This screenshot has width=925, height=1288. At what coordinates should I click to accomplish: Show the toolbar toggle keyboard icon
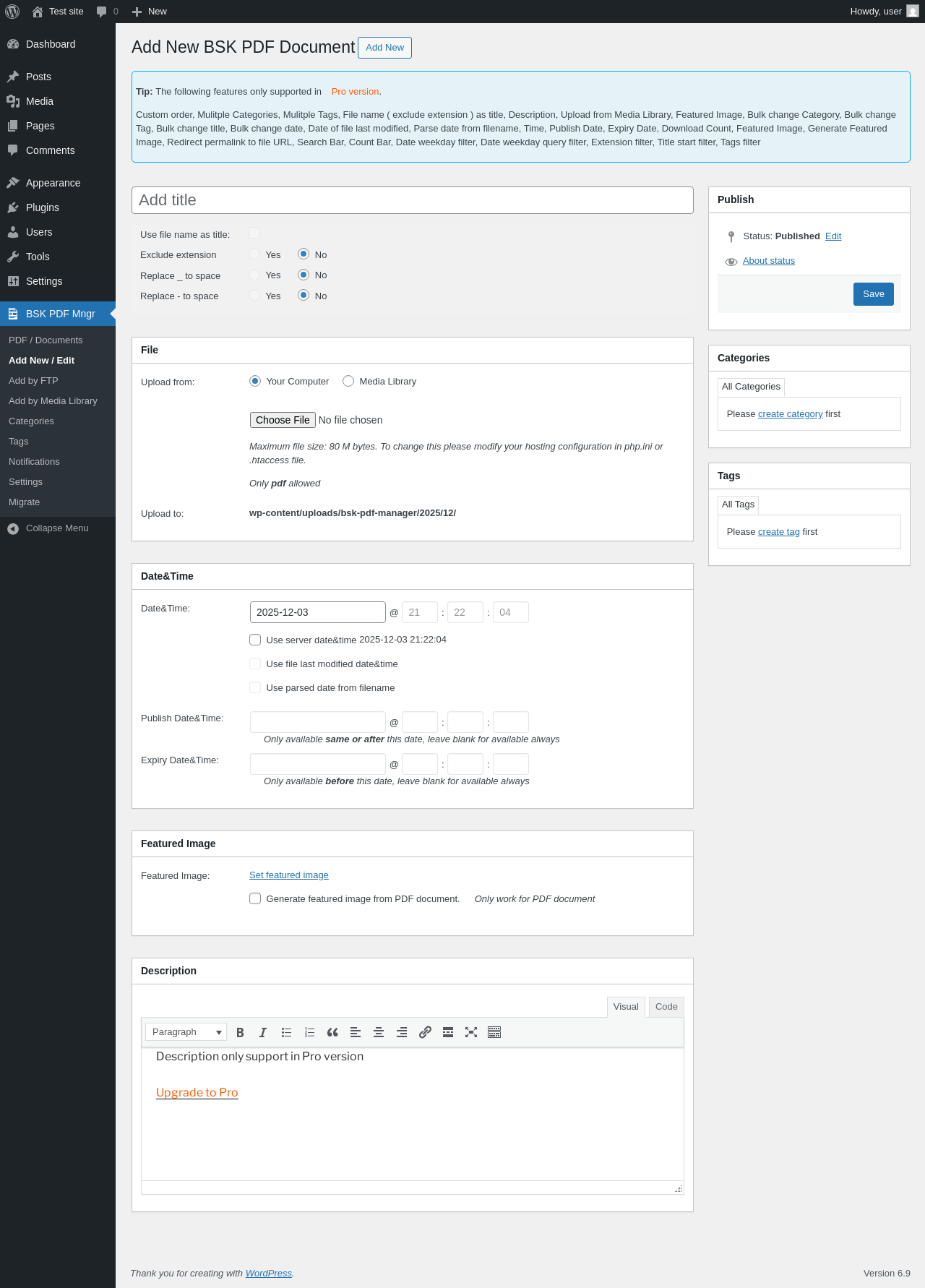[x=494, y=1032]
